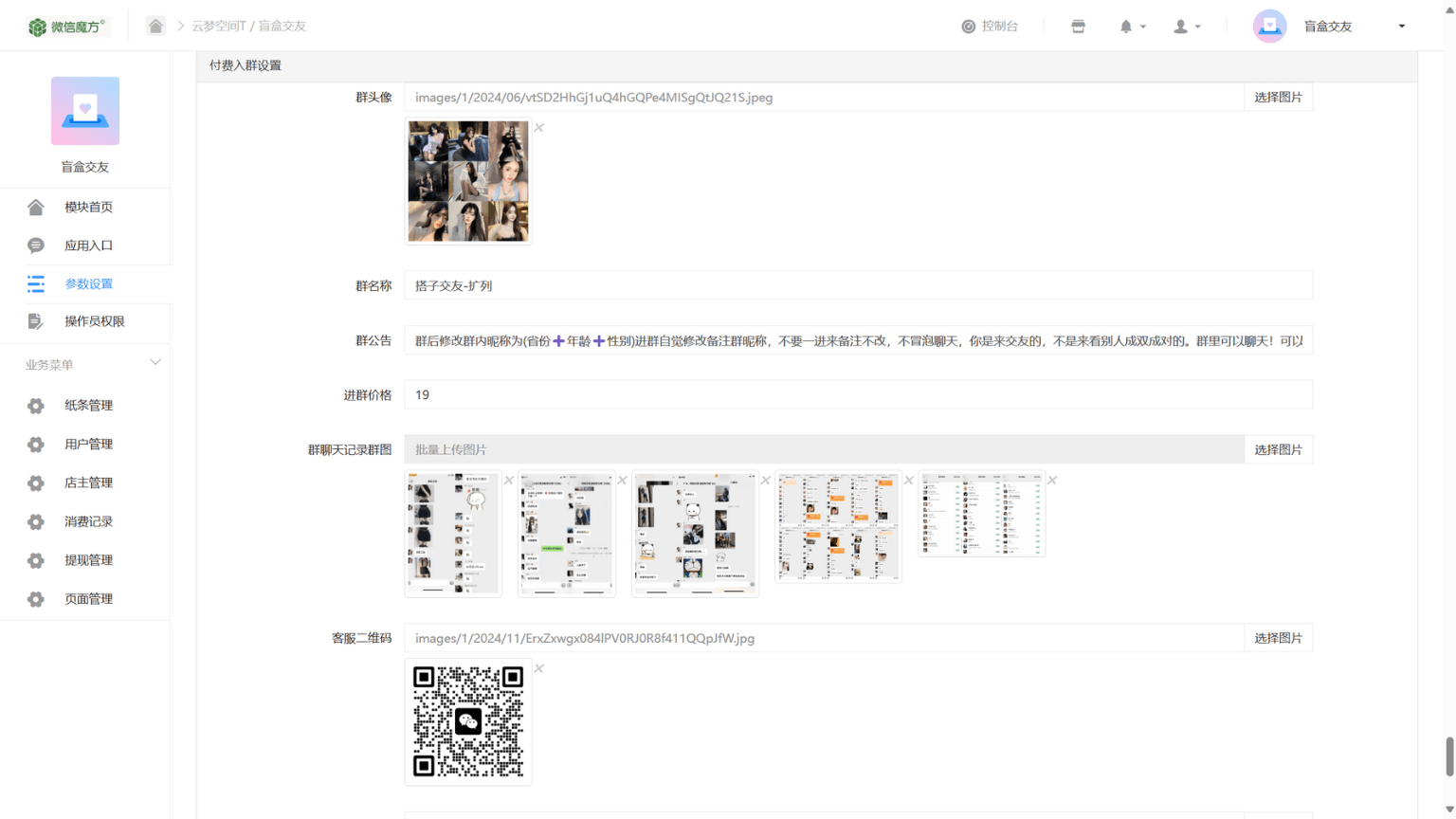Screen dimensions: 1456x819
Task: Click the fifth chat record thumbnail
Action: 982,514
